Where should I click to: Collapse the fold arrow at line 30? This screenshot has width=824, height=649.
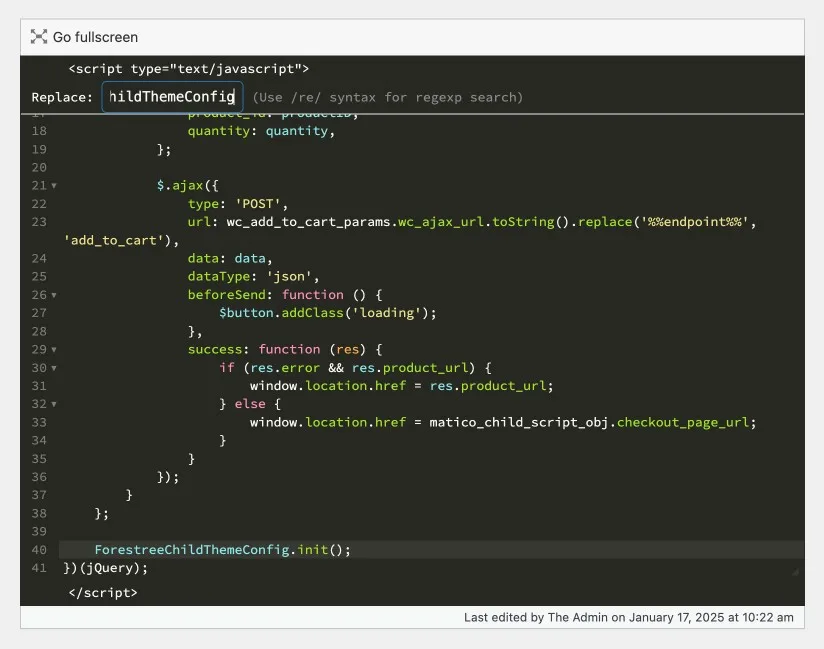(x=54, y=368)
